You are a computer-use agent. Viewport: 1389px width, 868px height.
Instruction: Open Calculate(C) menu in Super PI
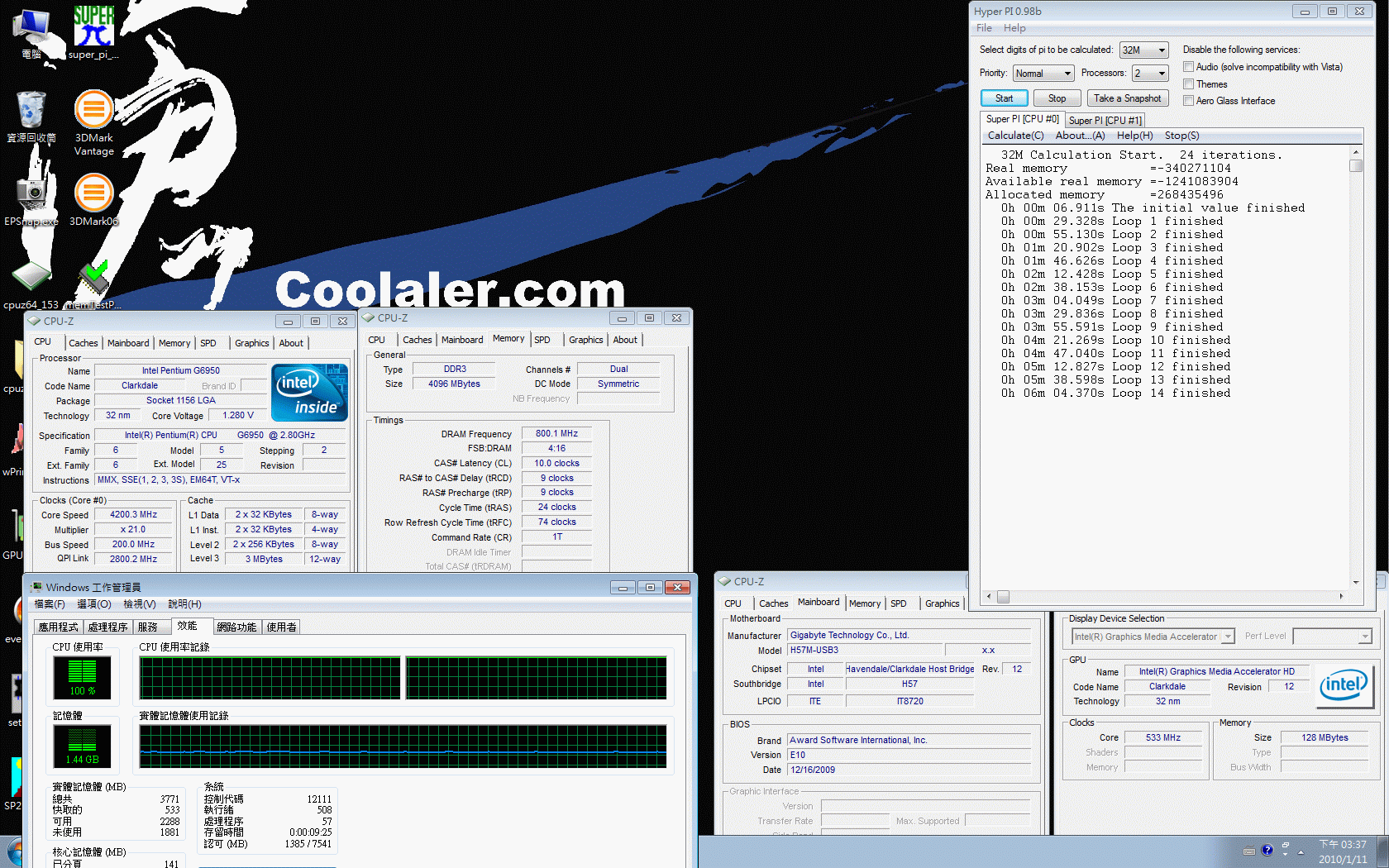coord(1015,136)
